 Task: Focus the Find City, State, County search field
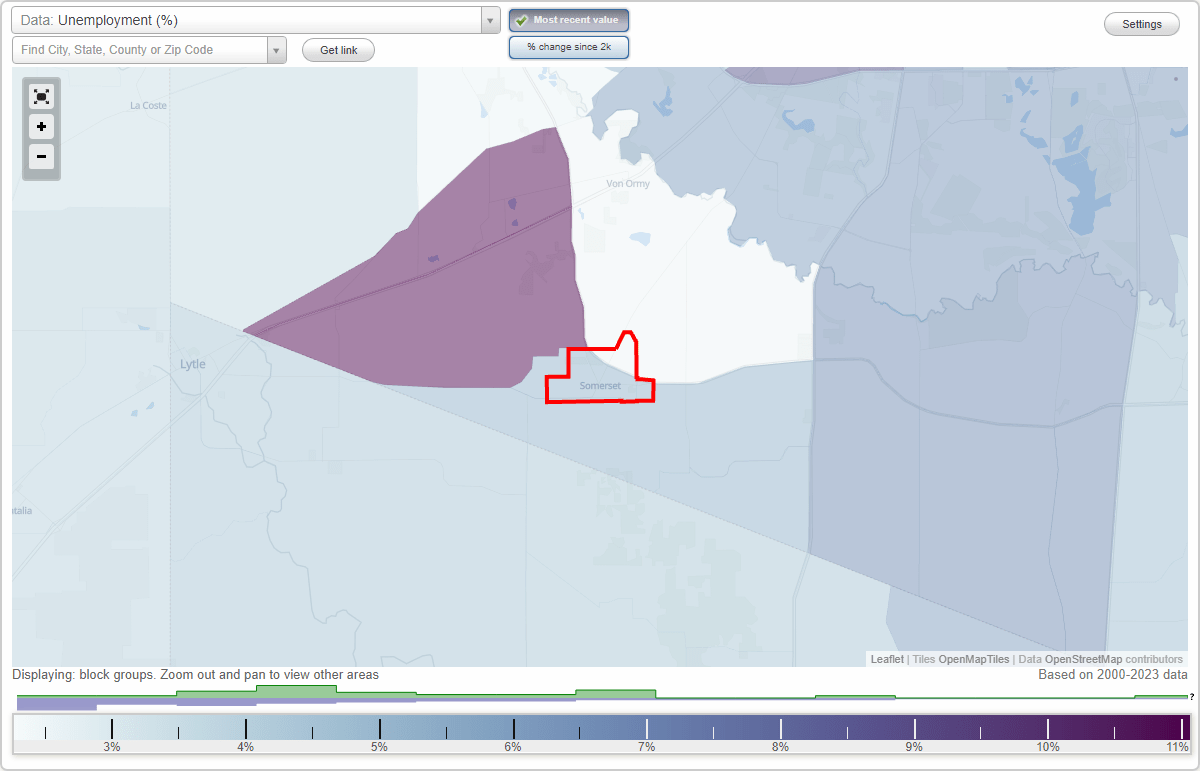140,50
